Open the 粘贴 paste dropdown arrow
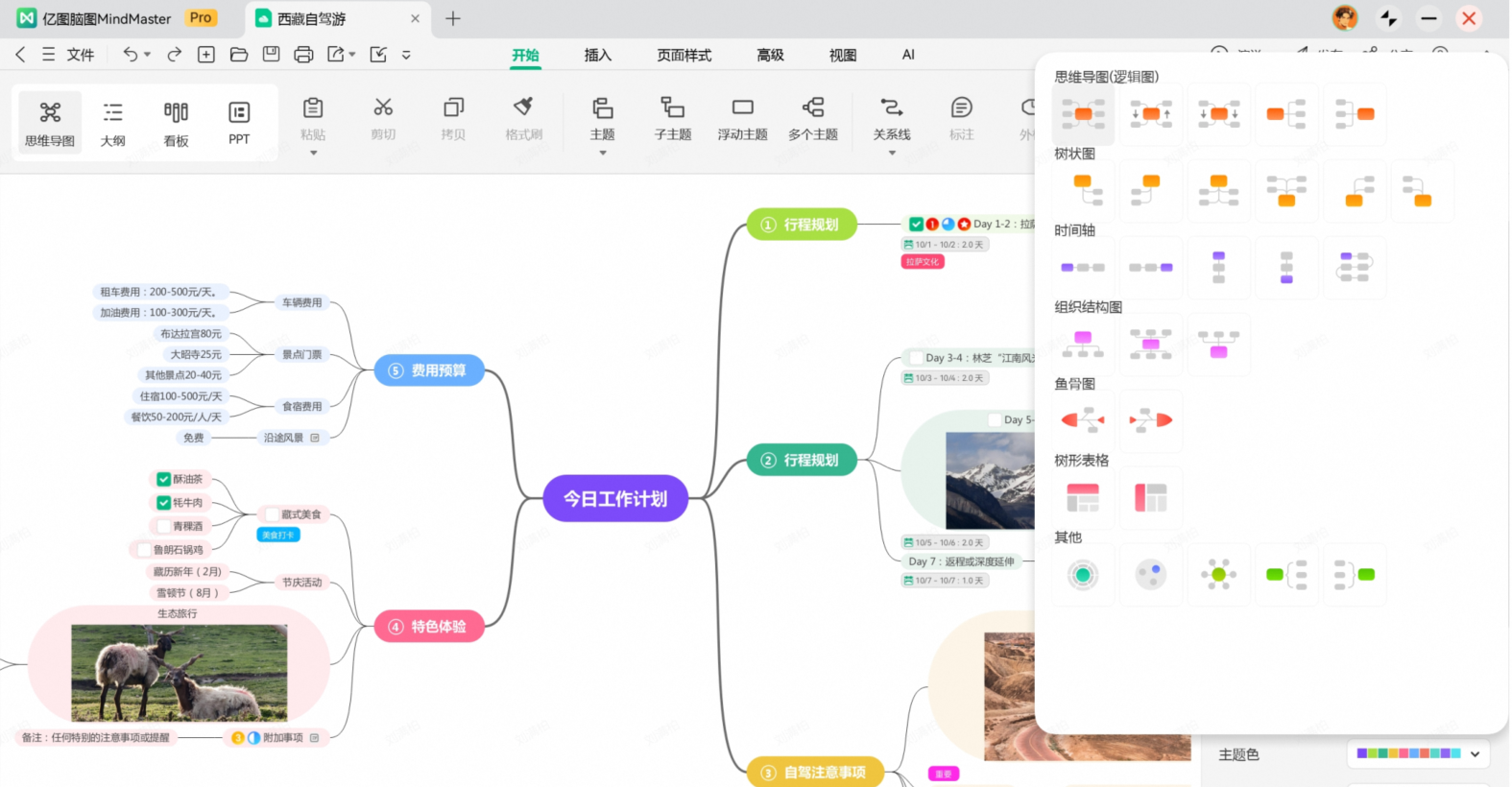 (x=313, y=154)
